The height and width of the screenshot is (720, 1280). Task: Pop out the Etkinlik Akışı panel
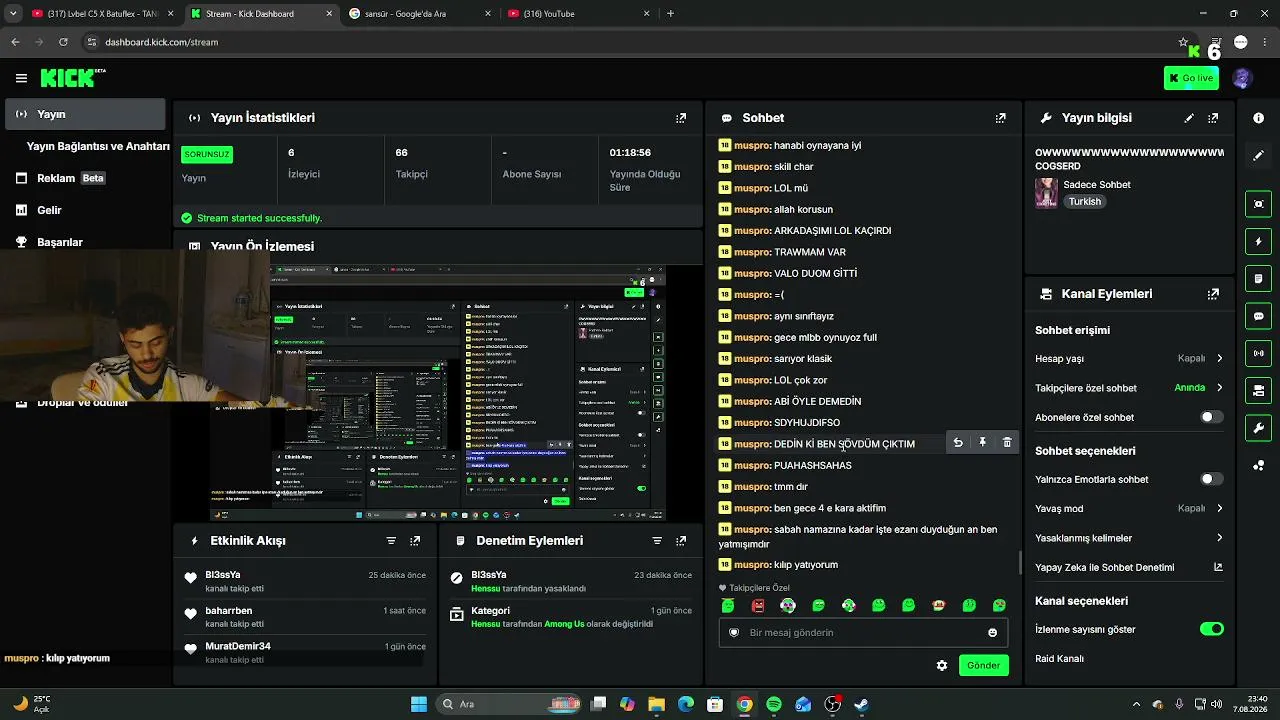pos(415,541)
